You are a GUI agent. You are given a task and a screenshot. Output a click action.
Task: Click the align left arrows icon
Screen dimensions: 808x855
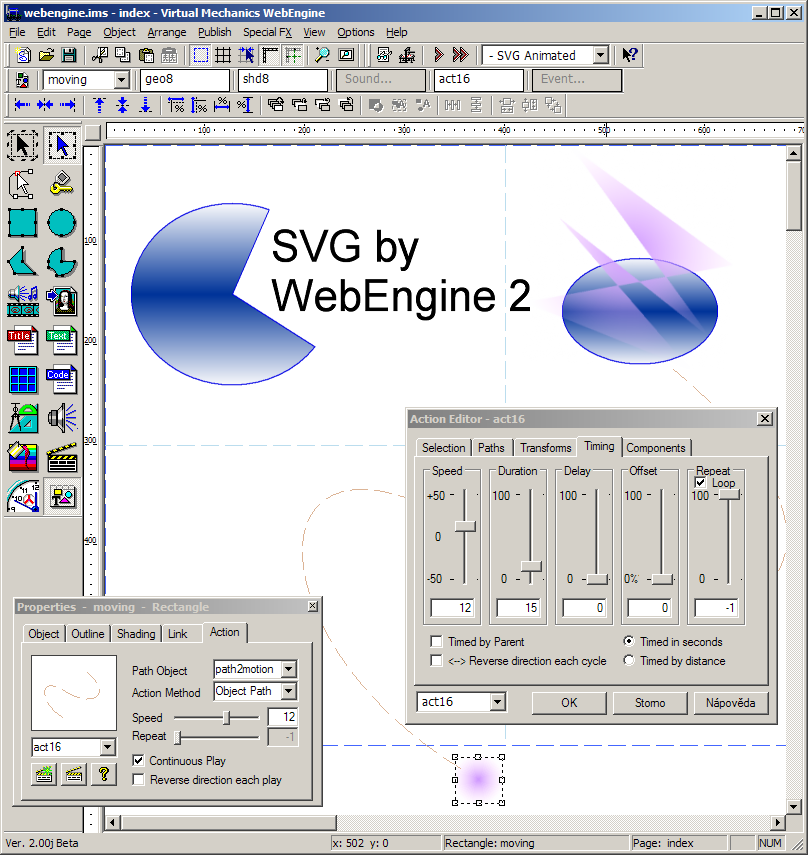coord(22,105)
